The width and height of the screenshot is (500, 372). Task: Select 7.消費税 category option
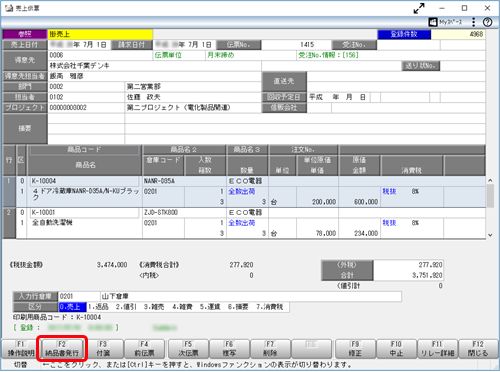click(270, 307)
